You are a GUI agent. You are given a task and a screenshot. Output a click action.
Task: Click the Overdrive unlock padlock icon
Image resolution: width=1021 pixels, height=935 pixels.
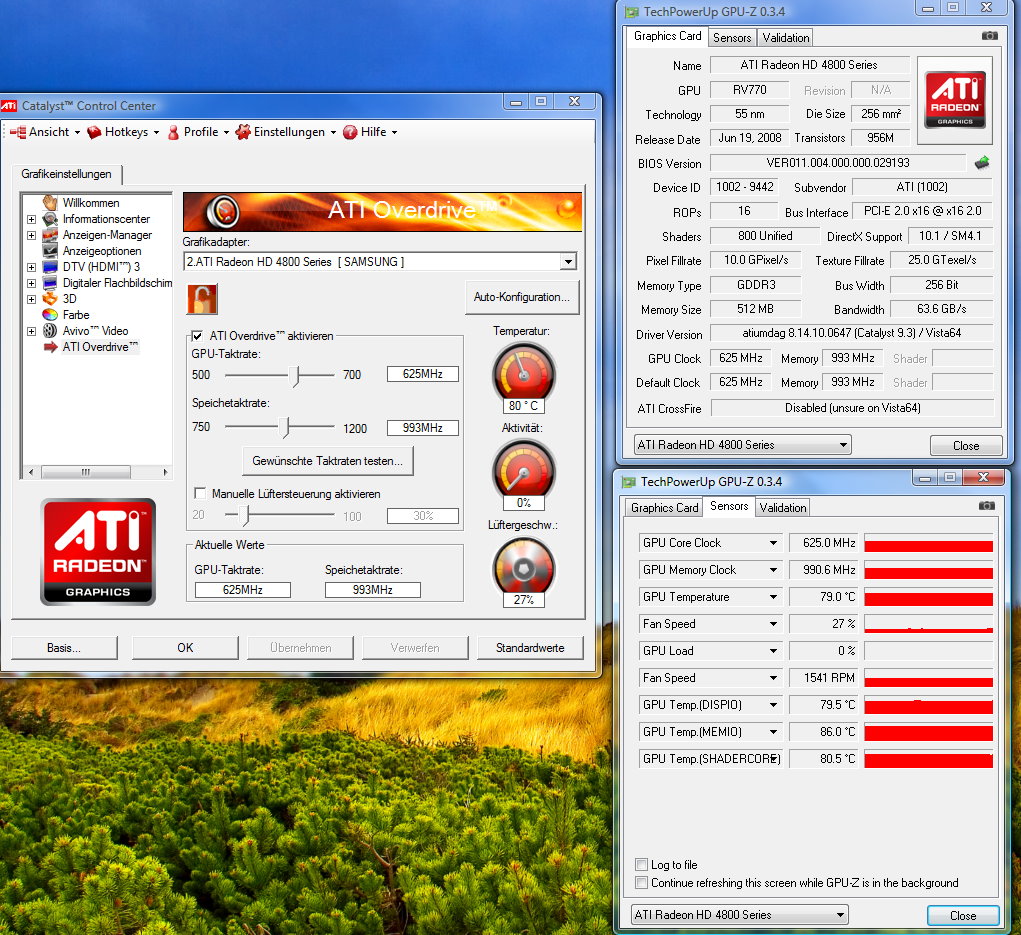click(202, 300)
